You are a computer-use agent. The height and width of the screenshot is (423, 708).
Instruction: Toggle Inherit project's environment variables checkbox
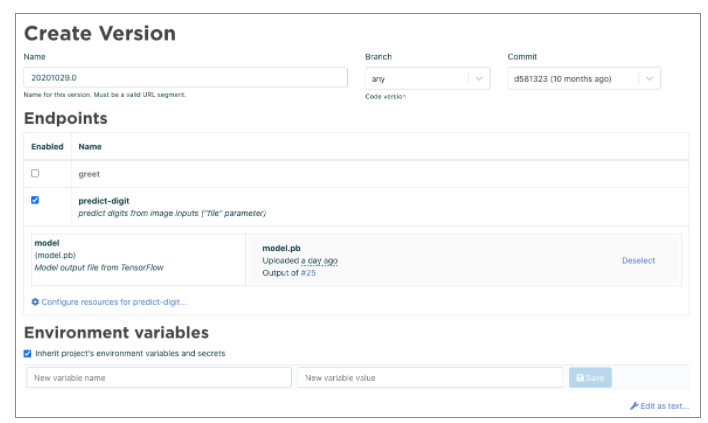[28, 353]
